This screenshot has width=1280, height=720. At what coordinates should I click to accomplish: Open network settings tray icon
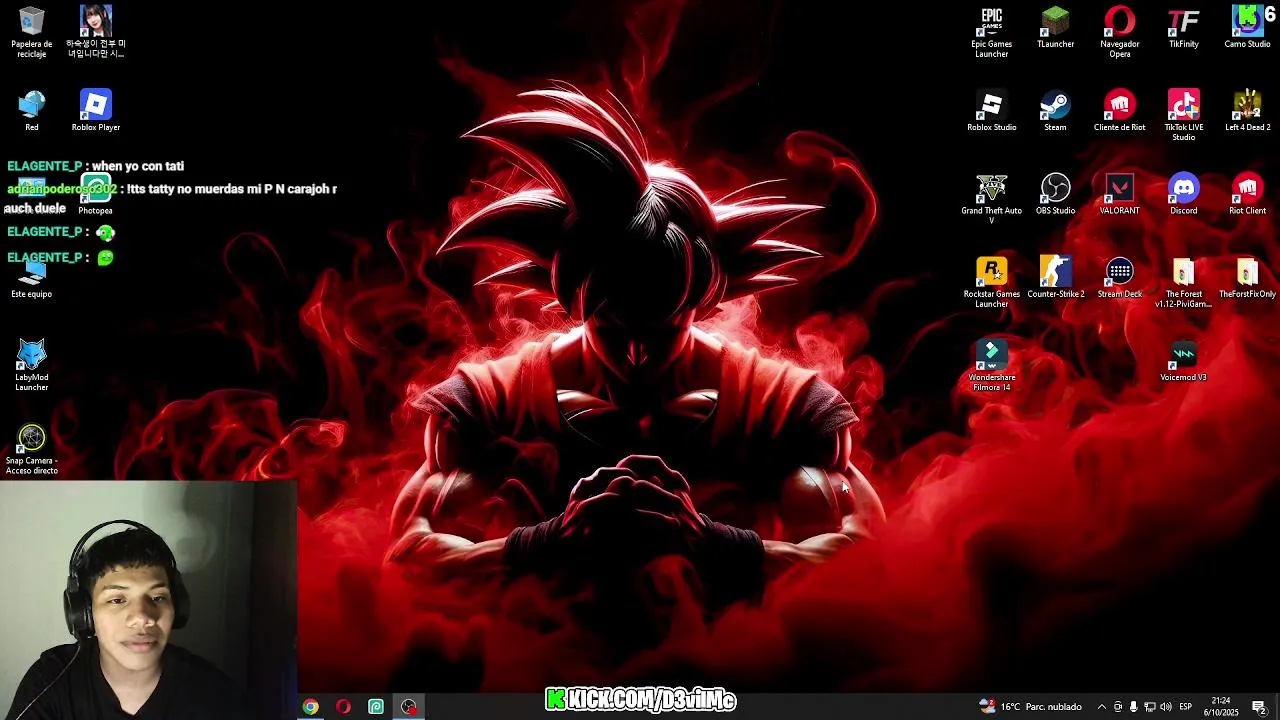coord(1149,706)
